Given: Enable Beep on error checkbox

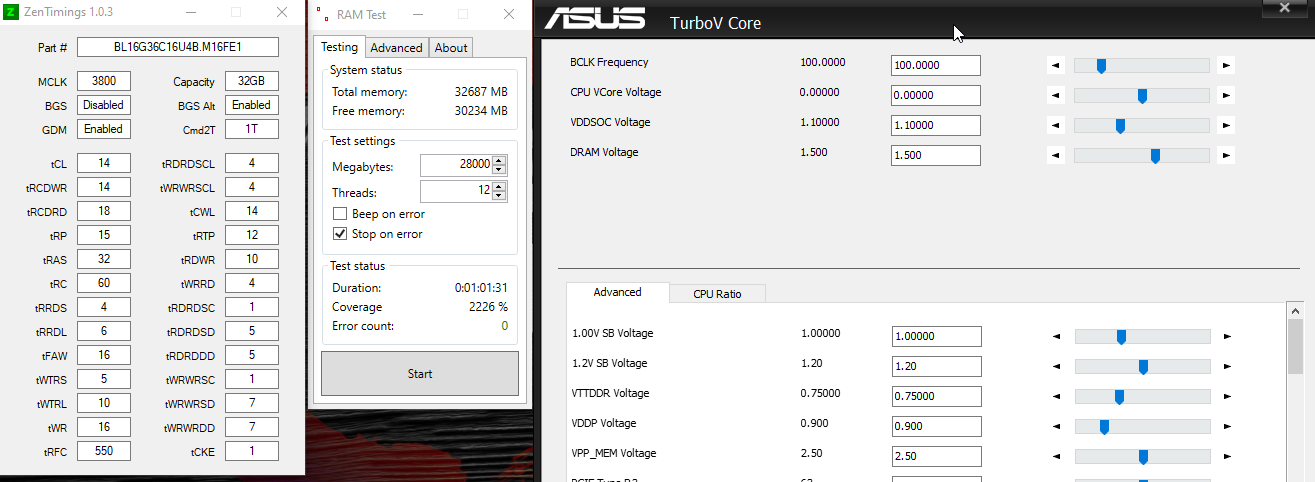Looking at the screenshot, I should coord(339,214).
